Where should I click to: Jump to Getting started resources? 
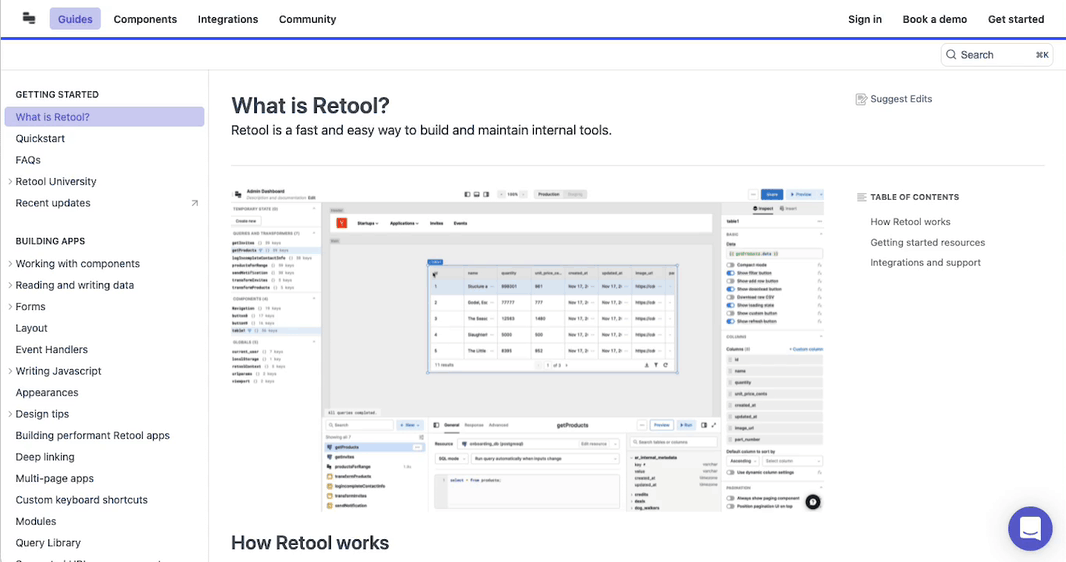(927, 243)
